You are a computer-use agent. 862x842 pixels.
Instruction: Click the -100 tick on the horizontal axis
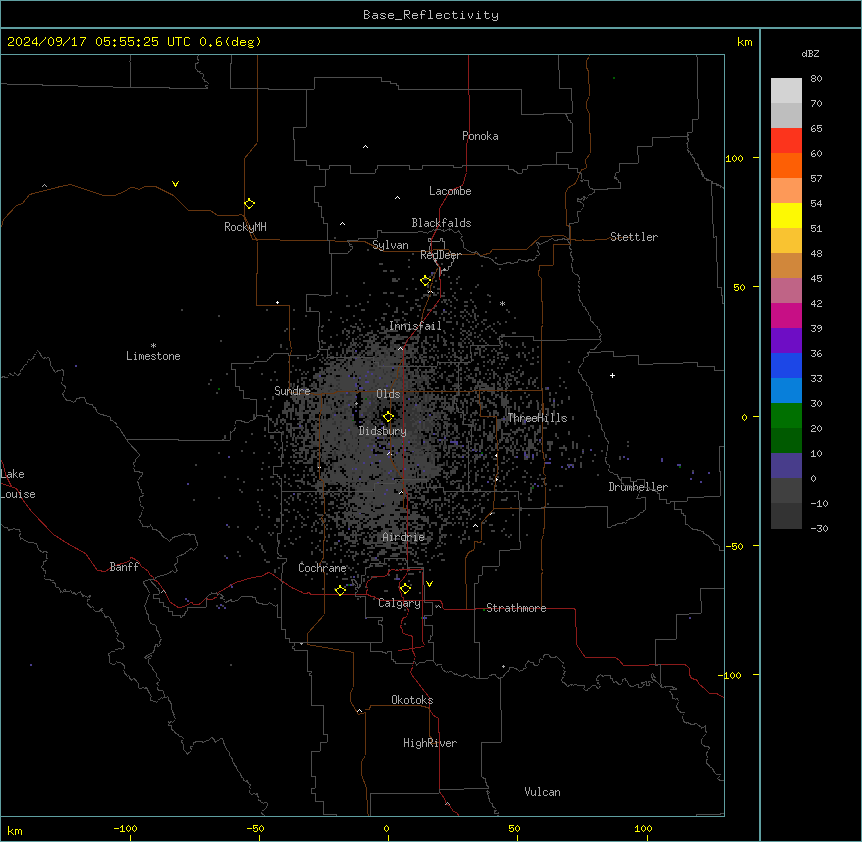click(x=125, y=828)
